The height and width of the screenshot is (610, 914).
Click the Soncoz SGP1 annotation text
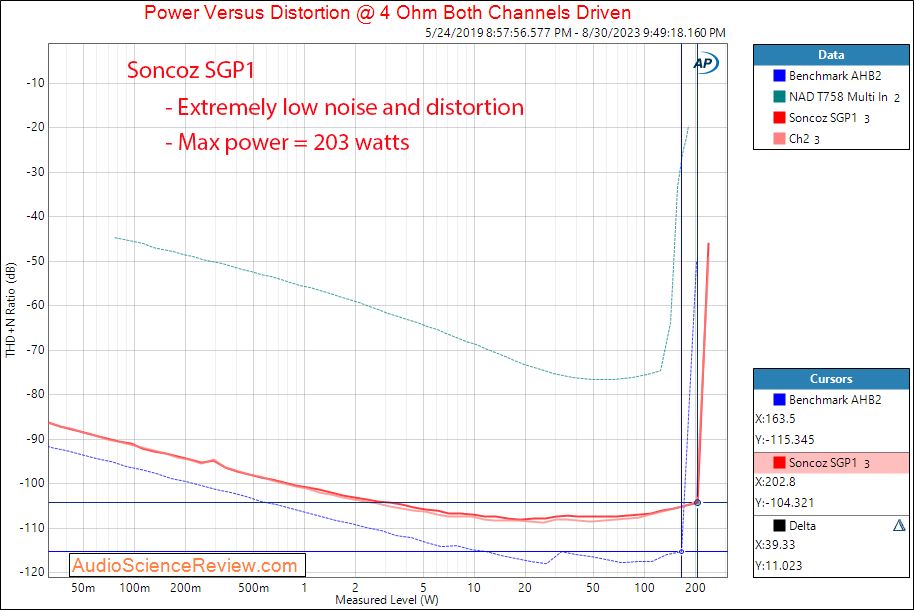click(x=191, y=70)
